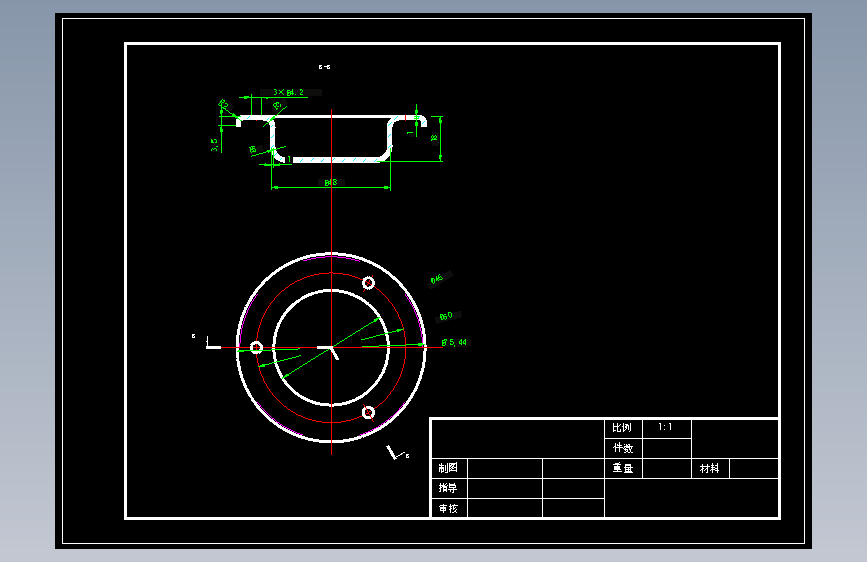Click the "ø60" diameter label
This screenshot has height=562, width=867.
(x=446, y=316)
